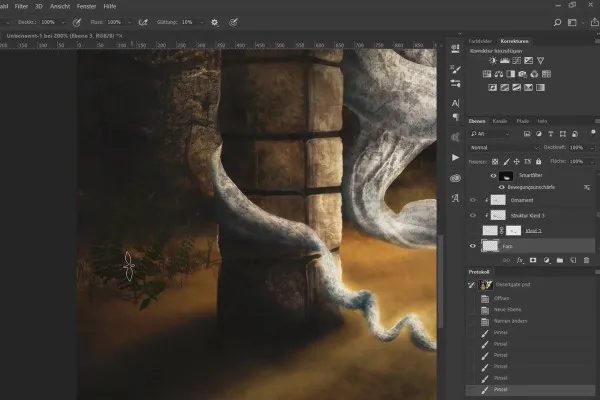Image resolution: width=600 pixels, height=400 pixels.
Task: Open the layer Deckkraft 100% dropdown
Action: [592, 148]
